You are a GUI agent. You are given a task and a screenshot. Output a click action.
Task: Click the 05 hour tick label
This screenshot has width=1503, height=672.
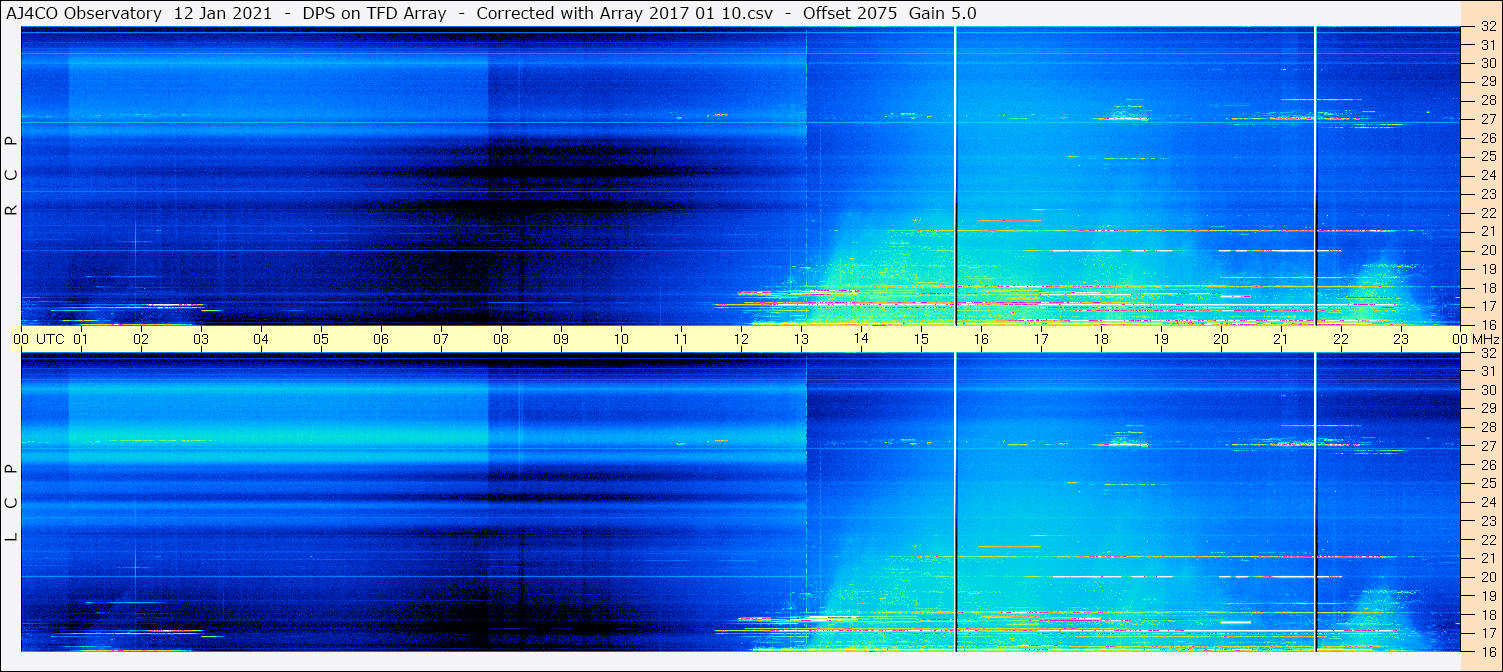(321, 339)
